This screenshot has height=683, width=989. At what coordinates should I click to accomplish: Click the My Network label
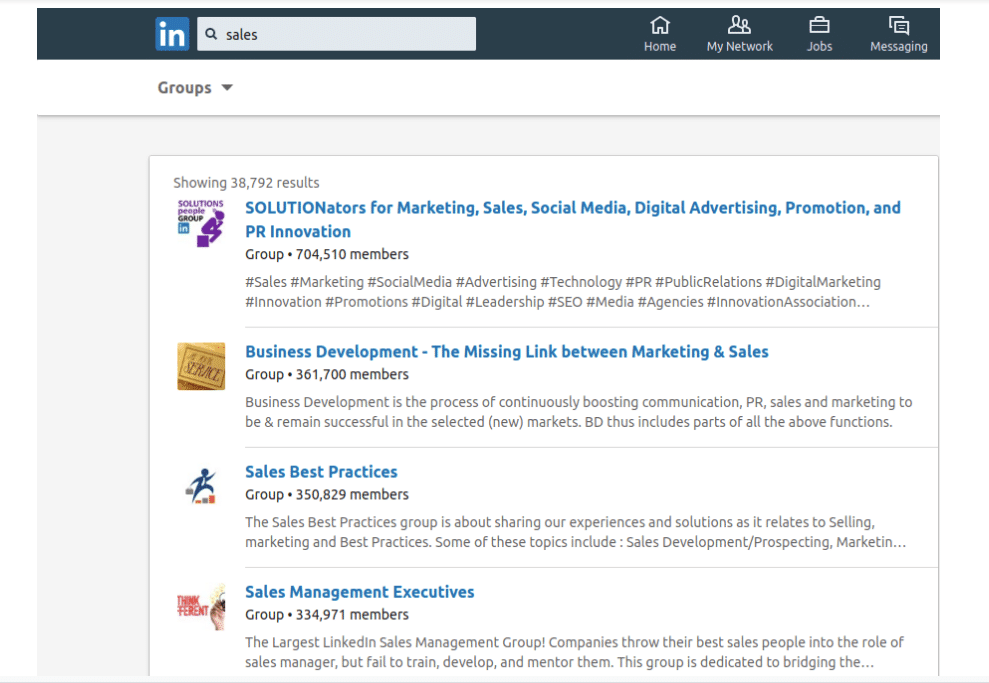click(x=739, y=47)
